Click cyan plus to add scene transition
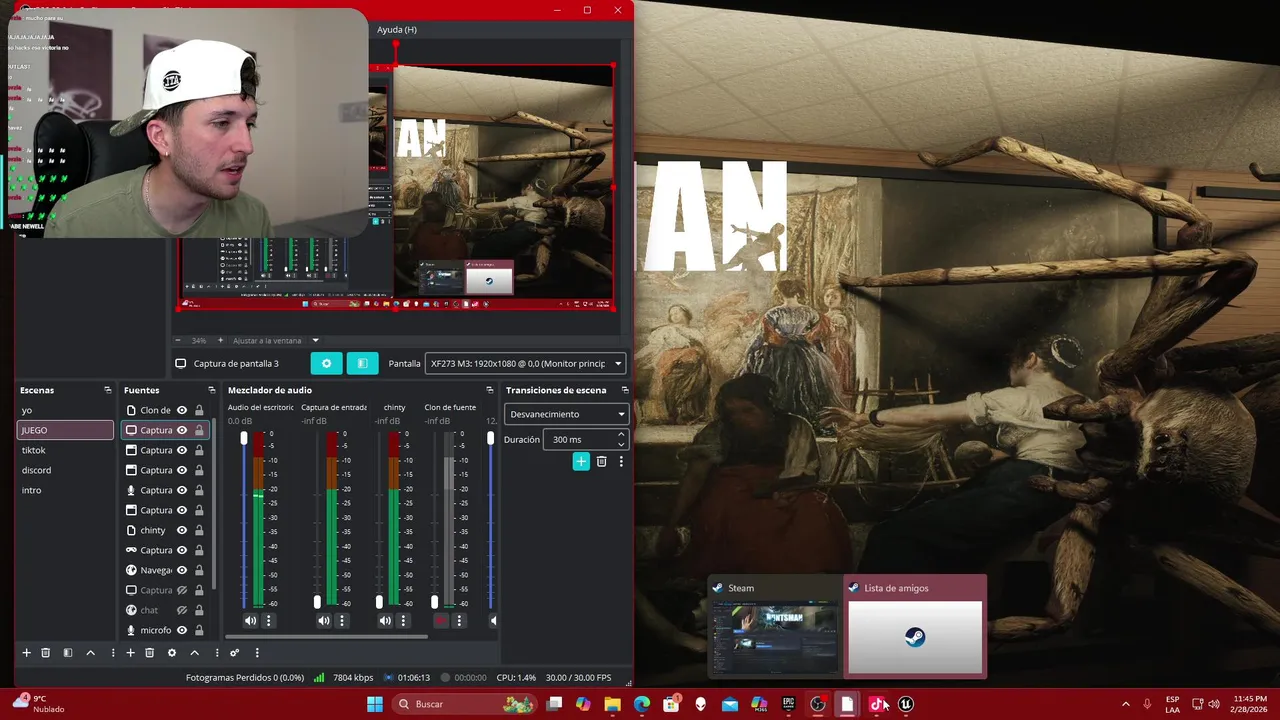Viewport: 1280px width, 720px height. coord(581,461)
